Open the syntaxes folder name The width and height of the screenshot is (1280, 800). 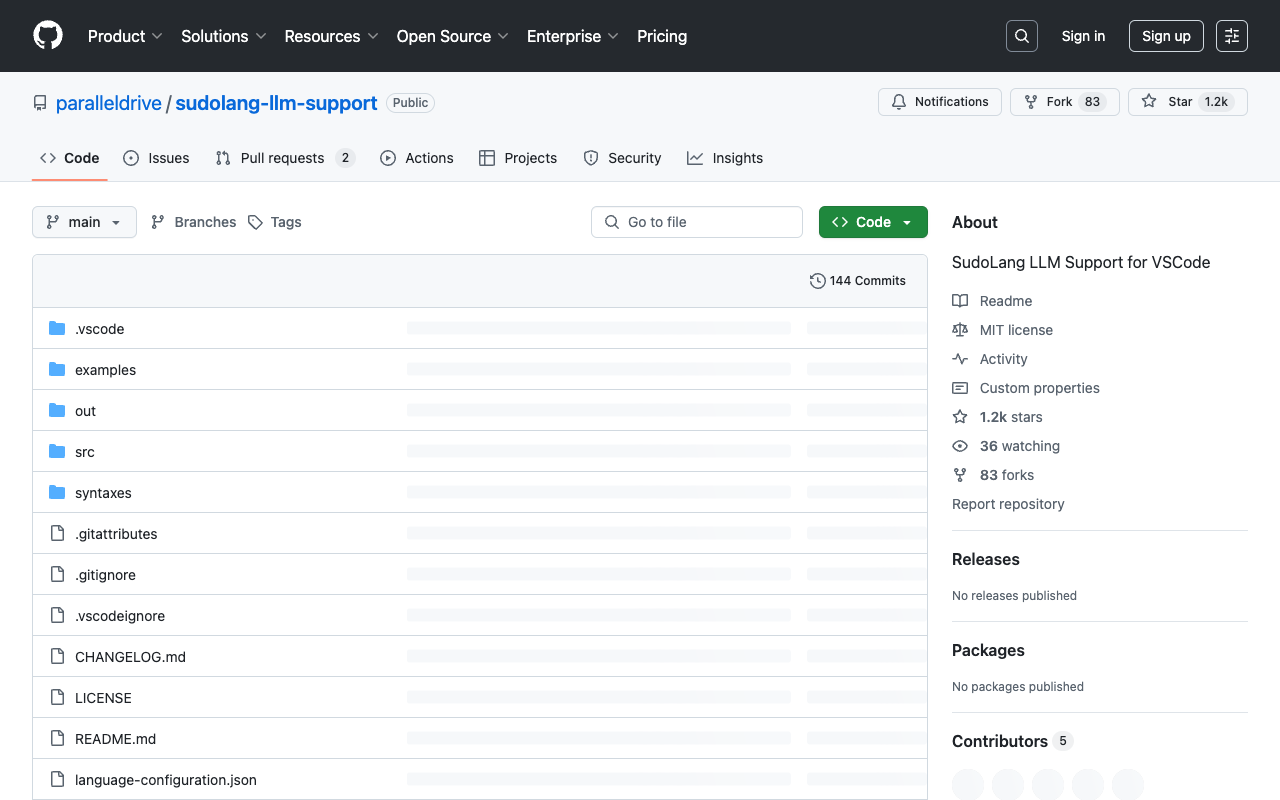103,493
